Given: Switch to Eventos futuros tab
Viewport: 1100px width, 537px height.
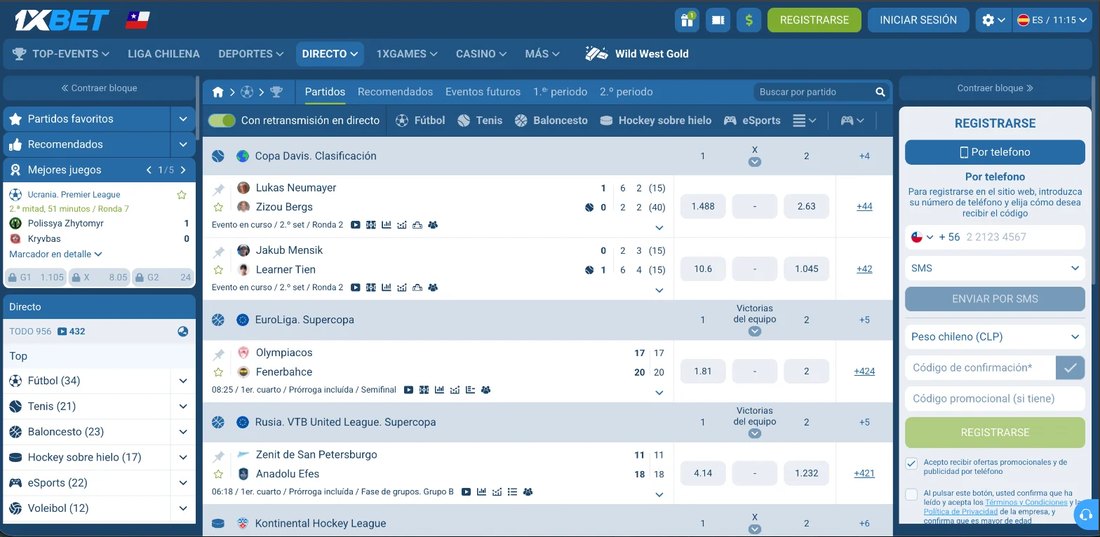Looking at the screenshot, I should pyautogui.click(x=483, y=92).
